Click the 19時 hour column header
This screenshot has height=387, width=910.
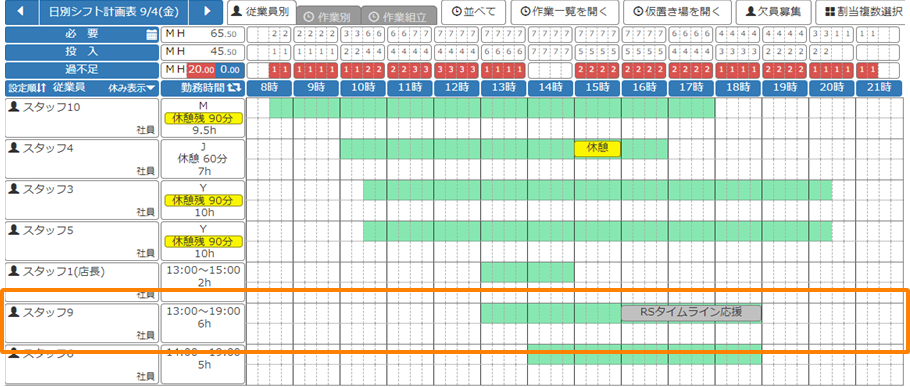tap(785, 88)
